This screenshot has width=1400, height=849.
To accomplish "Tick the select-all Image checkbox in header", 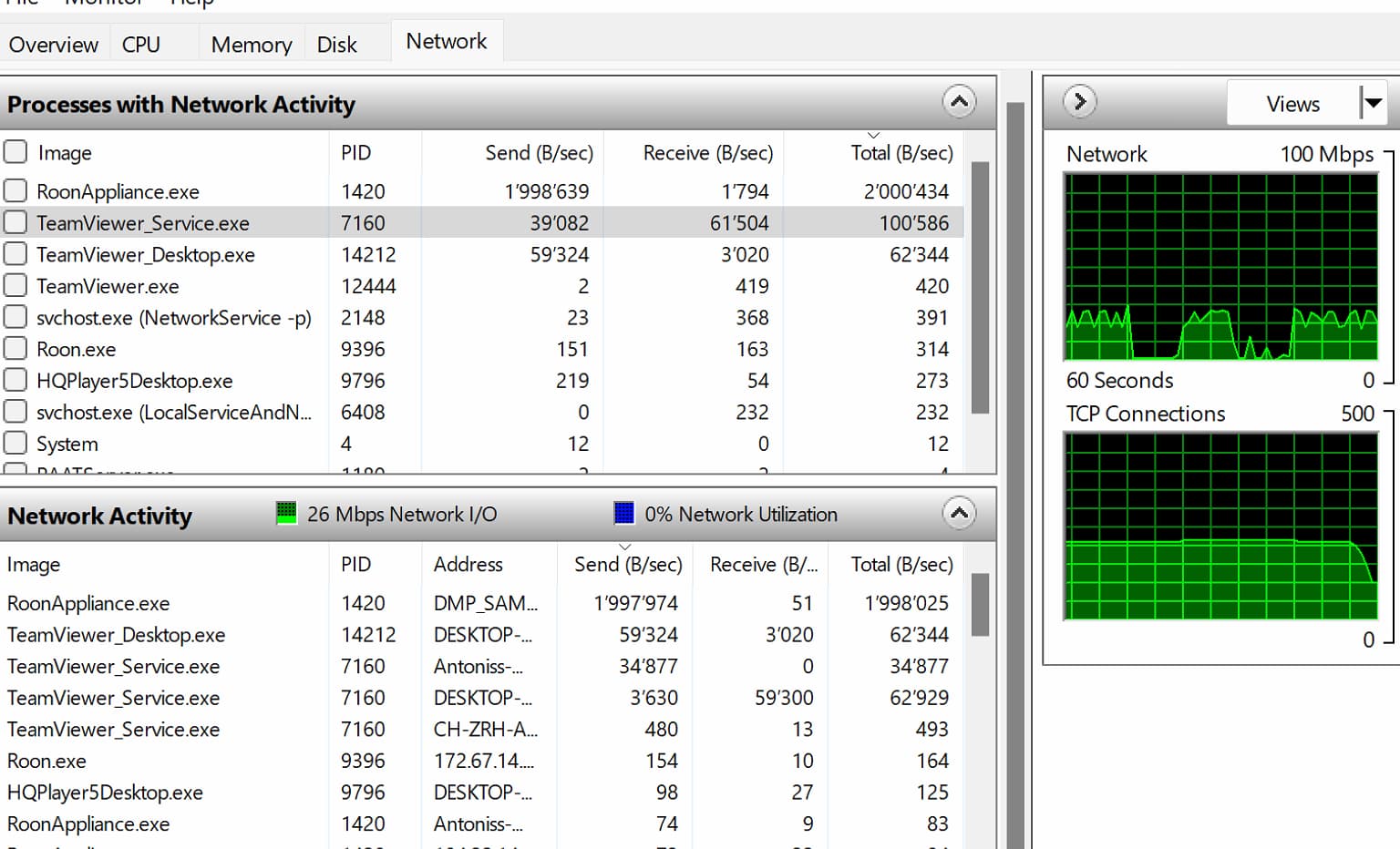I will (x=15, y=151).
